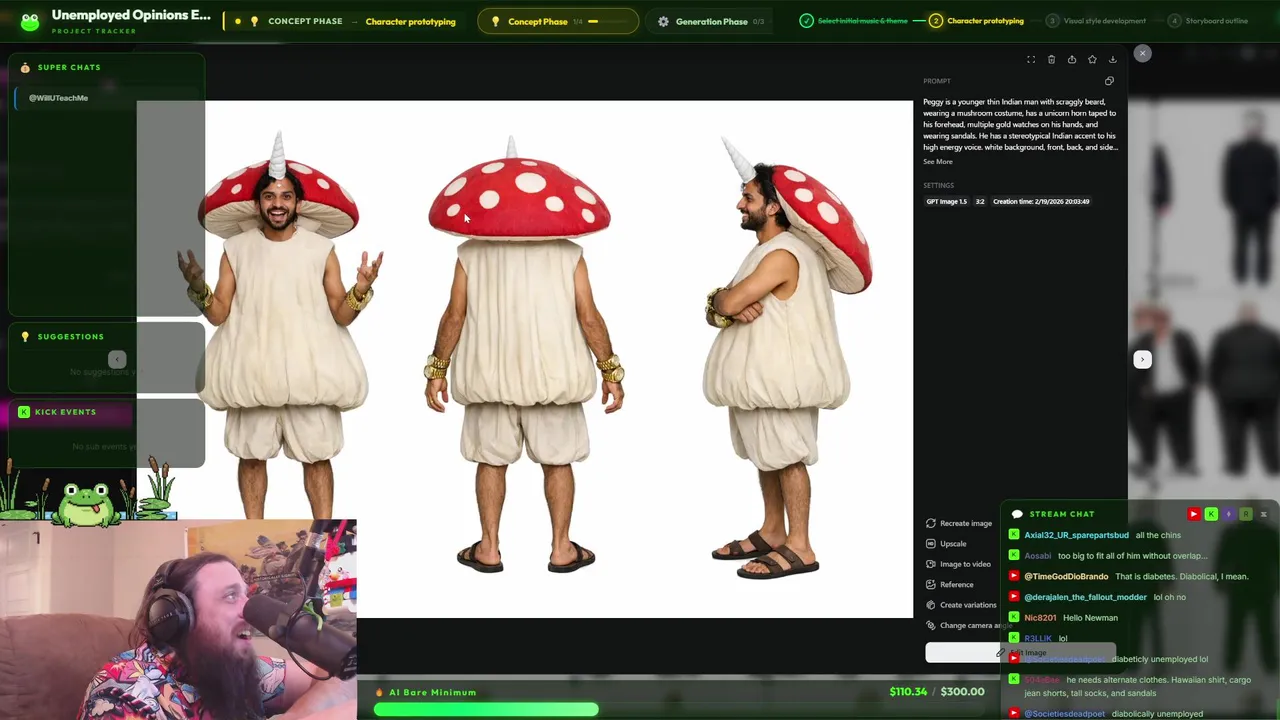Click the GPT Image 1.5 settings tag
Viewport: 1280px width, 720px height.
point(946,202)
